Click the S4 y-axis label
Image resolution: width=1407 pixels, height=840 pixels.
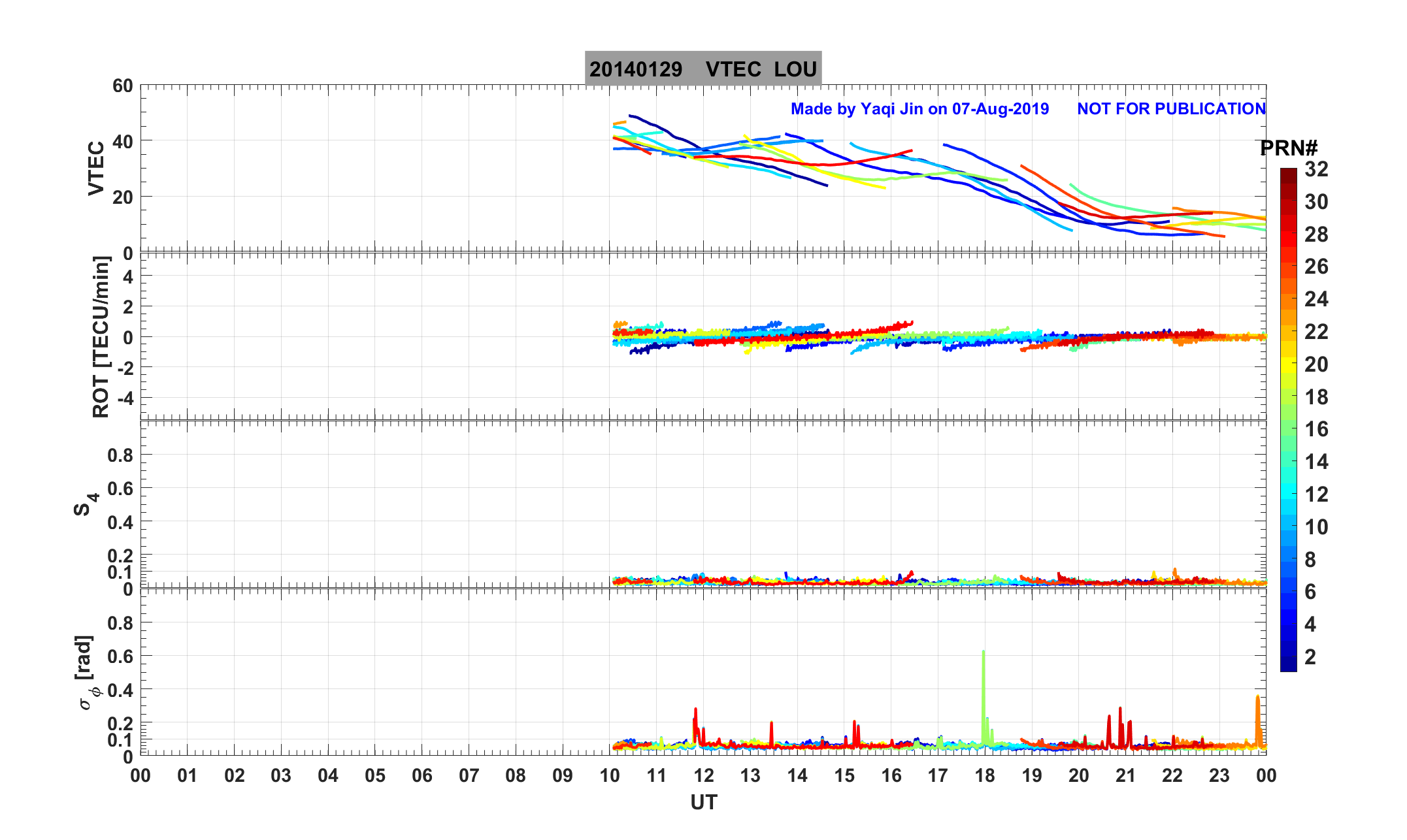click(x=85, y=504)
